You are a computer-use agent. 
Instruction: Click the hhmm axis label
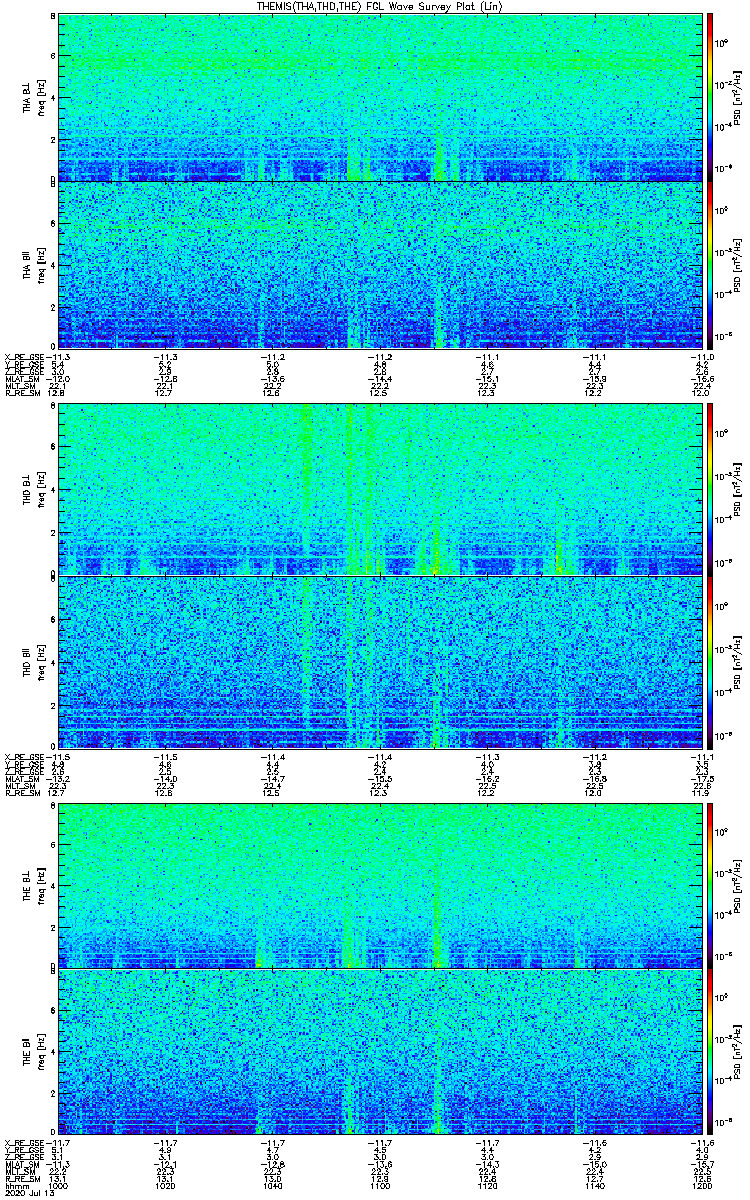coord(15,1184)
